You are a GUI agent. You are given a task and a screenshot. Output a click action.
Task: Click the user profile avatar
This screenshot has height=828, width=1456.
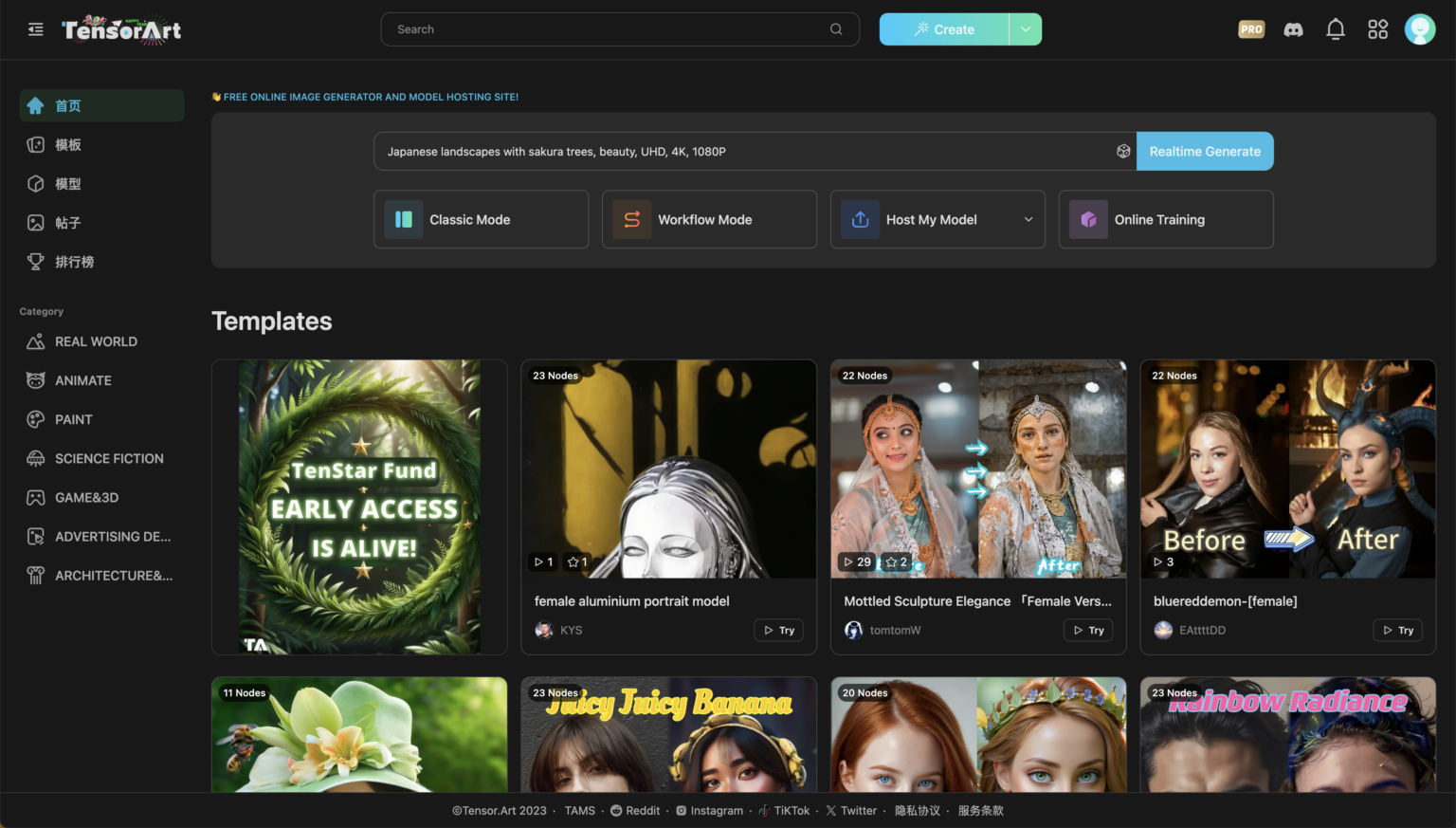coord(1419,29)
